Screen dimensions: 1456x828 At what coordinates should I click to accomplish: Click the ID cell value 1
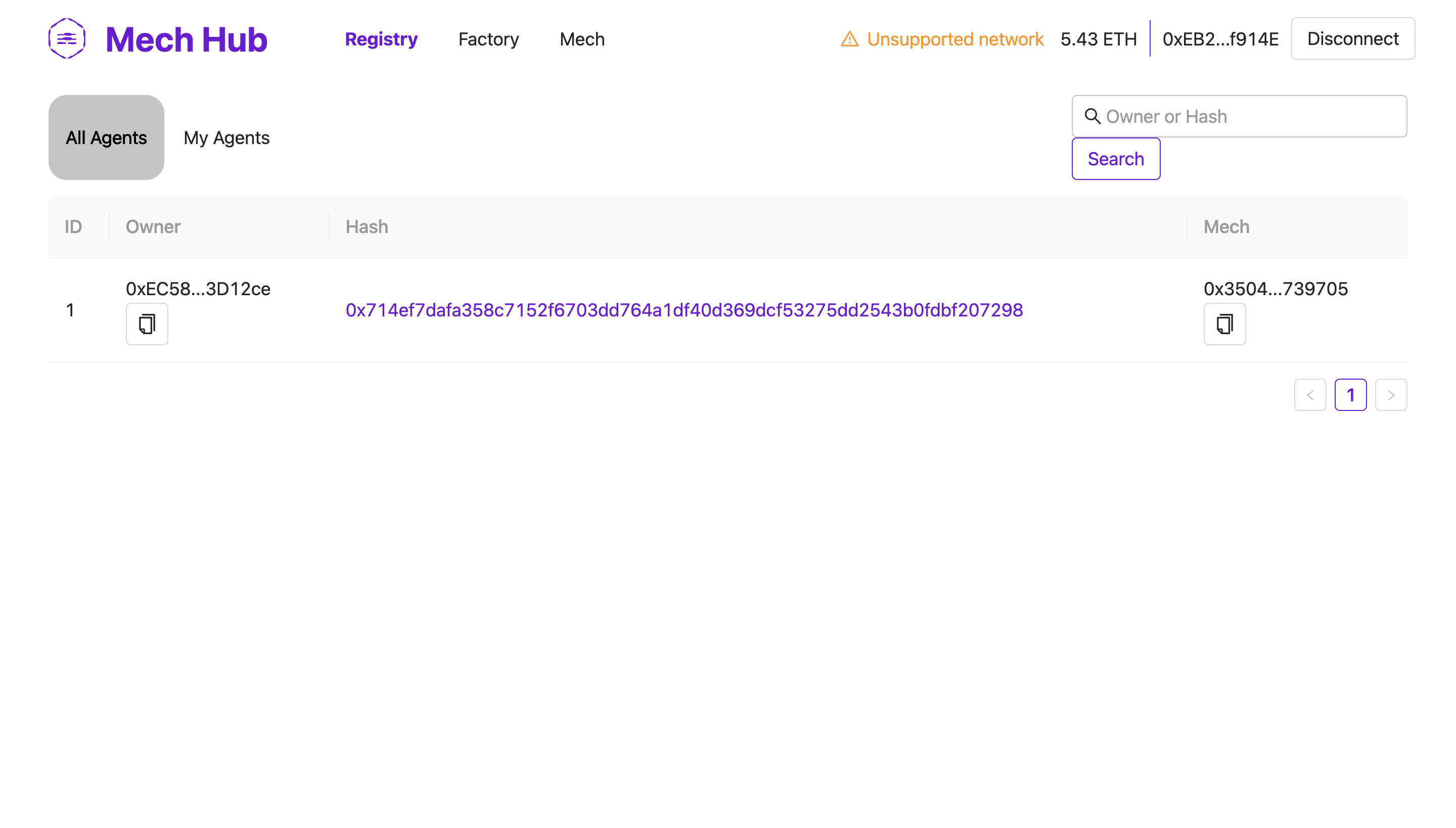click(x=70, y=310)
